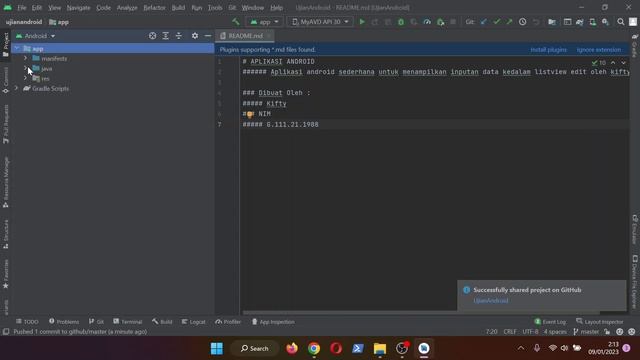Open the Event Log button

point(550,322)
